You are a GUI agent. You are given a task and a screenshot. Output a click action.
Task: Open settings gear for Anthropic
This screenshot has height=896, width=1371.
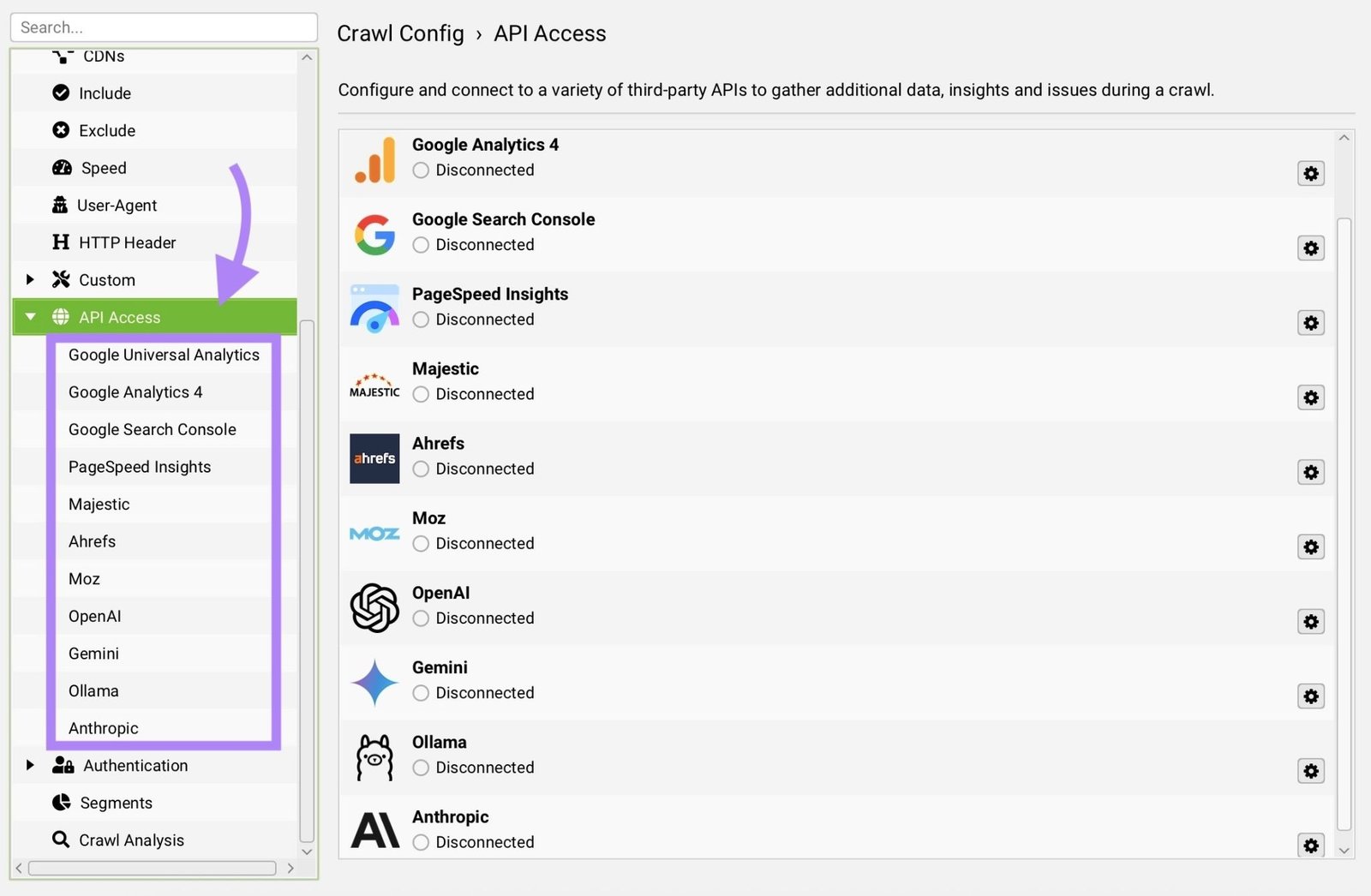point(1311,845)
